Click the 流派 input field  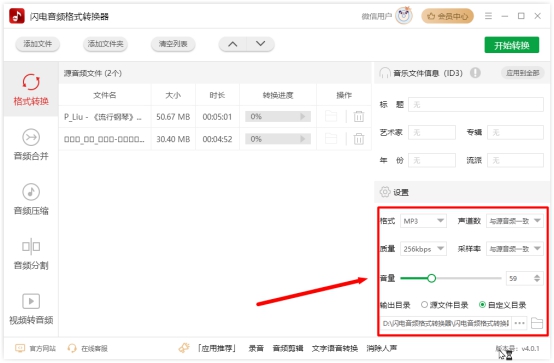tap(515, 160)
